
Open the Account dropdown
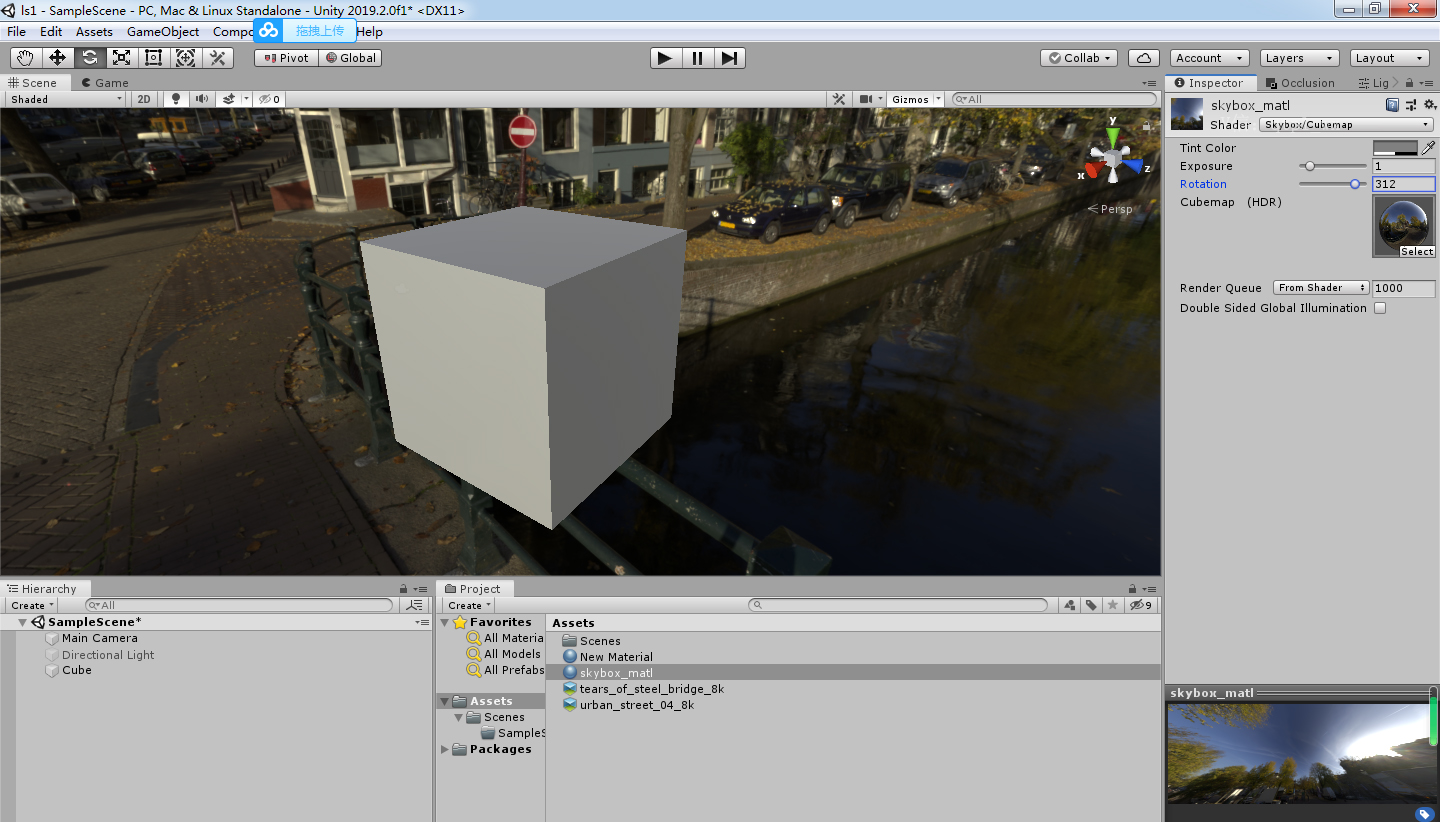click(1210, 58)
